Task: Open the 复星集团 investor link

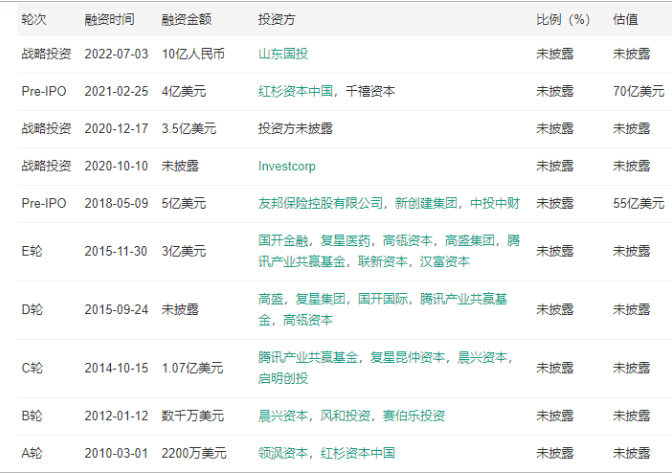Action: coord(320,299)
